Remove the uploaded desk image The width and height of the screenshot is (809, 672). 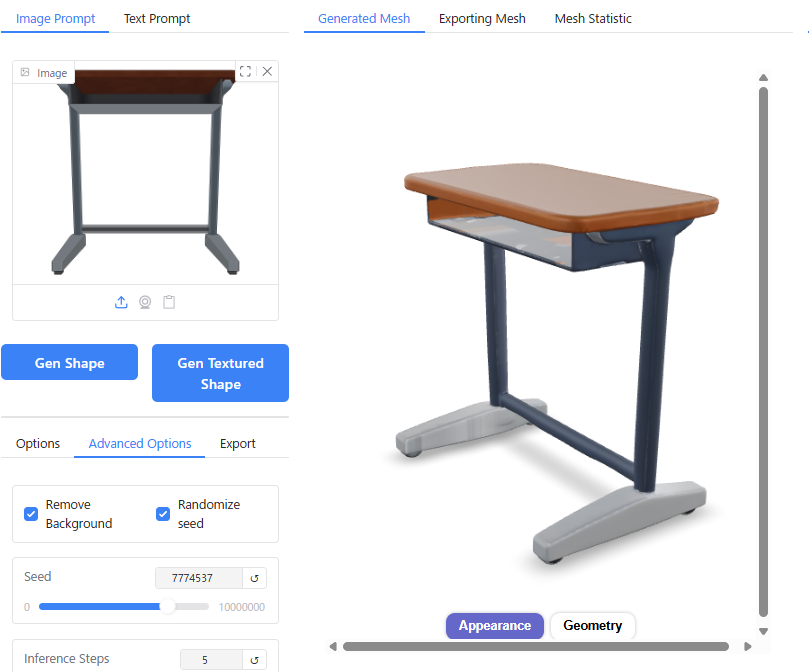267,71
